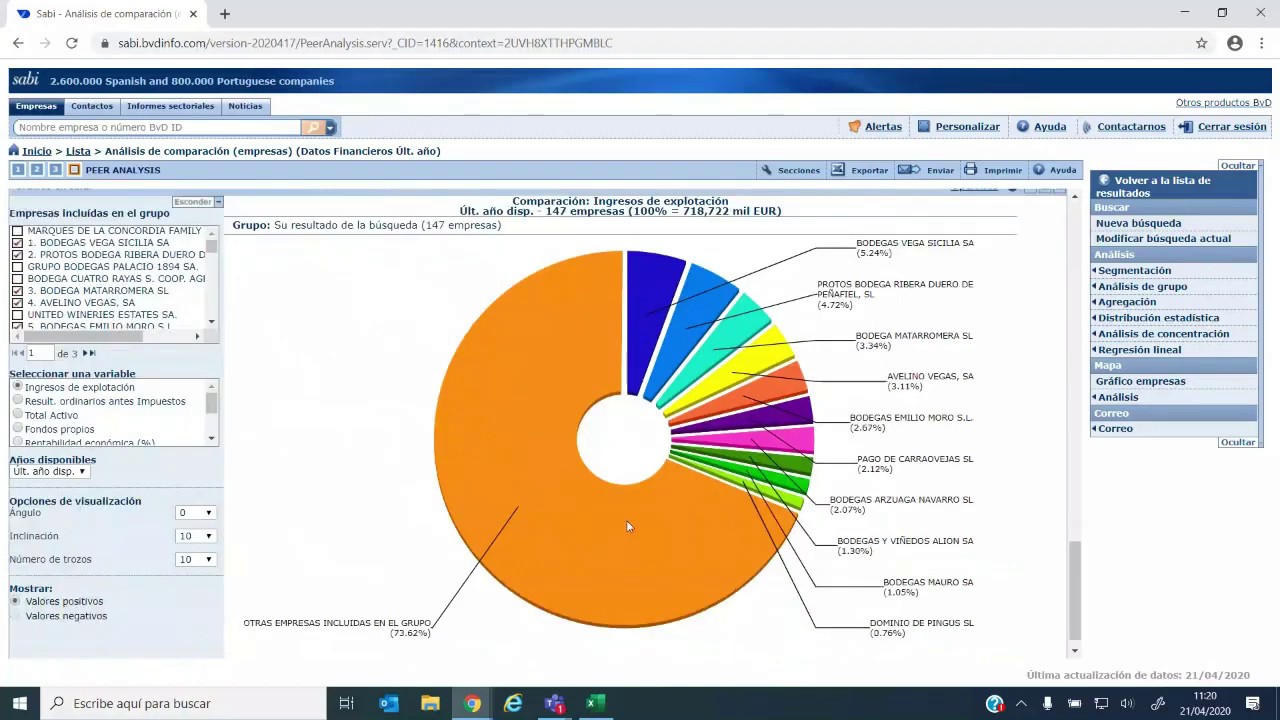This screenshot has width=1280, height=720.
Task: Open Ayuda in the Peer Analysis toolbar
Action: point(1055,170)
